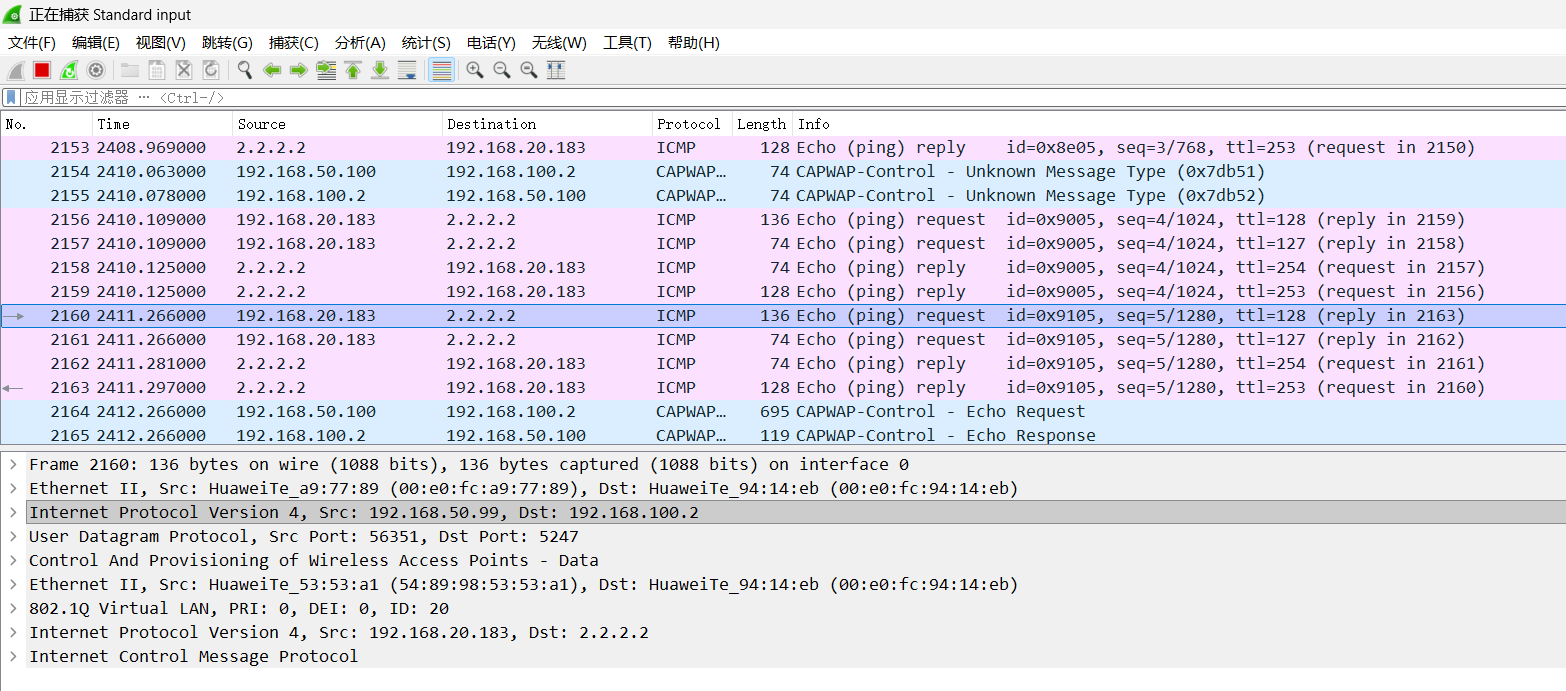The image size is (1566, 691).
Task: Select packet 2153 in the list
Action: pos(783,147)
